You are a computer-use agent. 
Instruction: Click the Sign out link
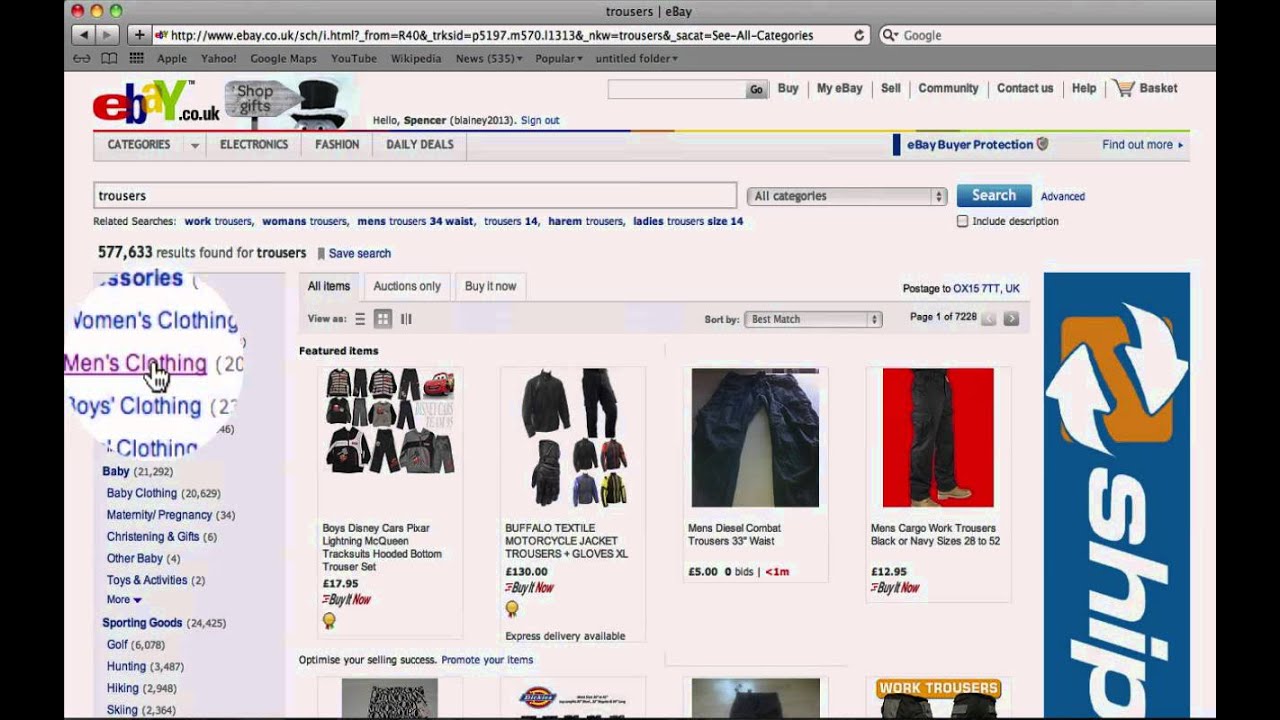coord(540,120)
